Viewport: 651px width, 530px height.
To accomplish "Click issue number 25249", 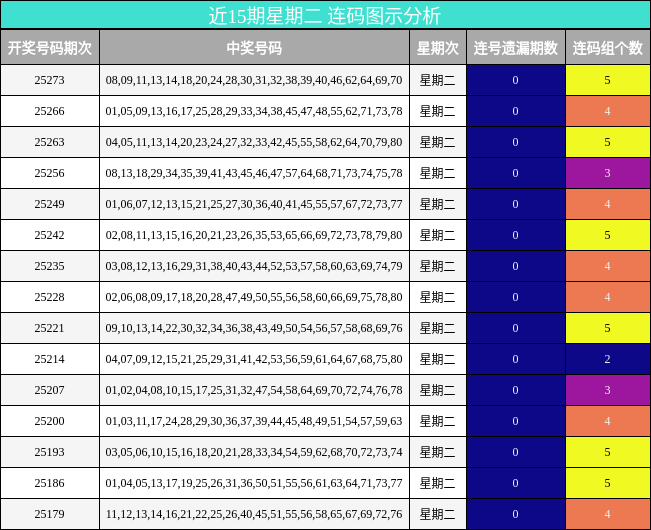I will point(50,204).
